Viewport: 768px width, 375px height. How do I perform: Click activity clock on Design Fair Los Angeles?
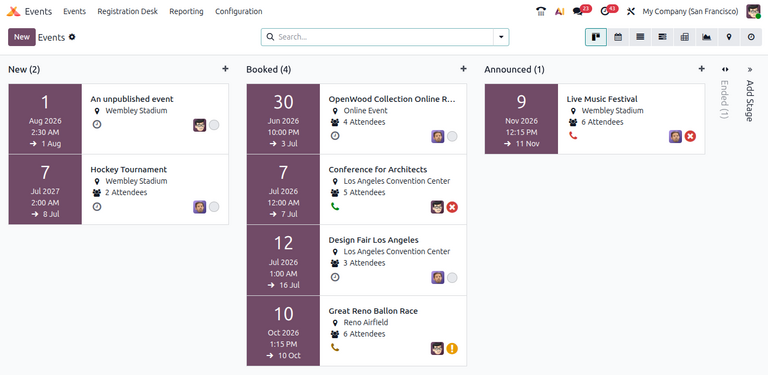click(x=335, y=277)
